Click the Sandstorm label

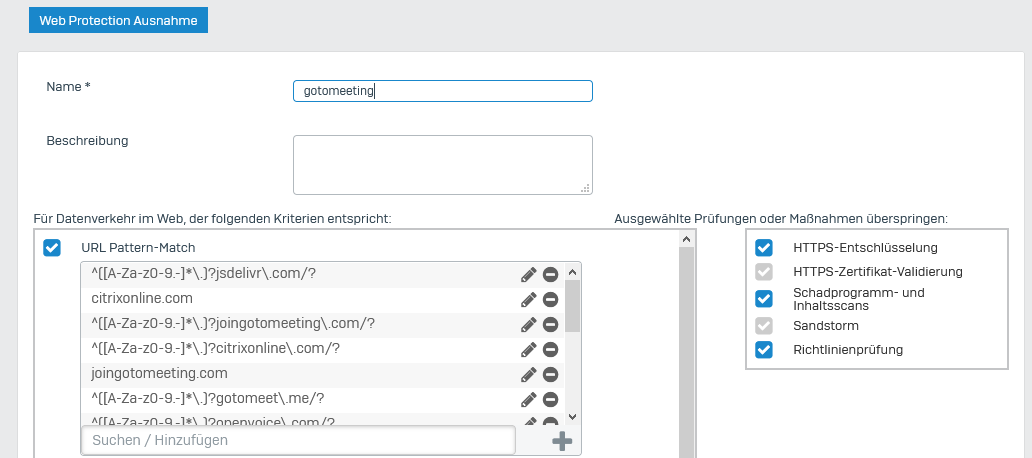click(x=826, y=326)
